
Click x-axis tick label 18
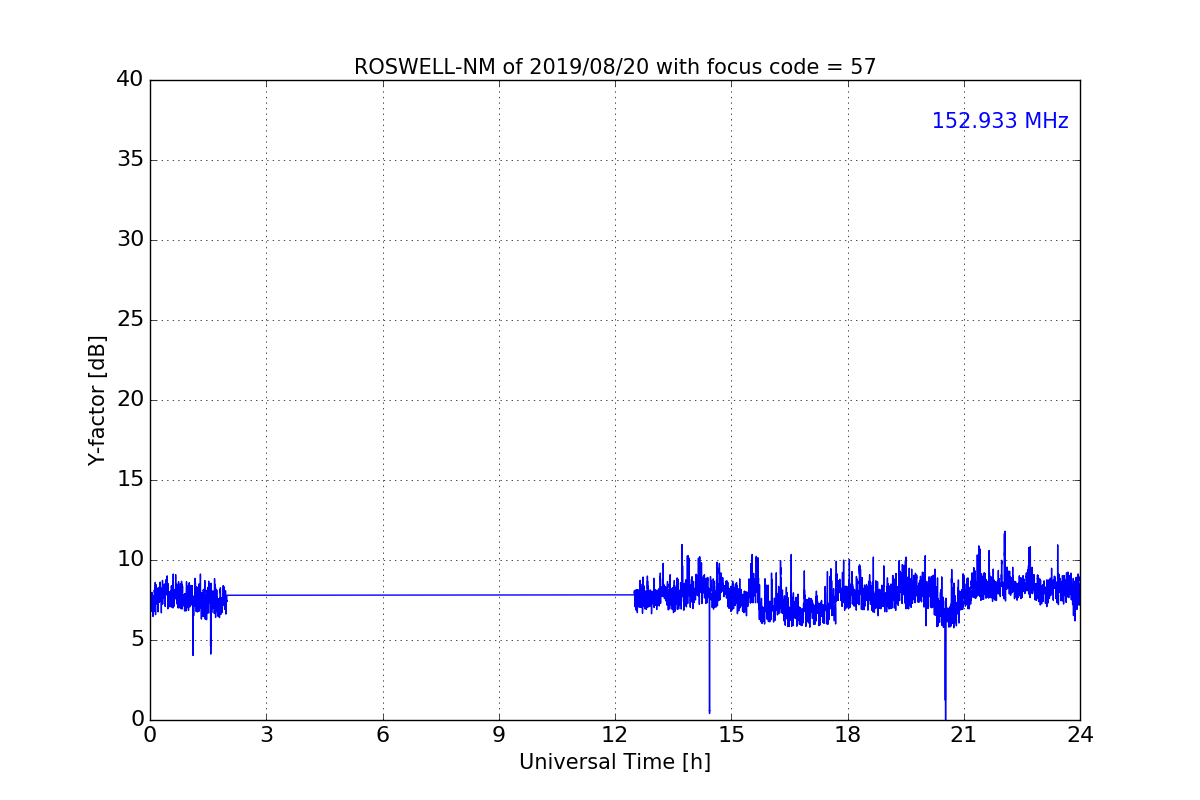pos(848,735)
